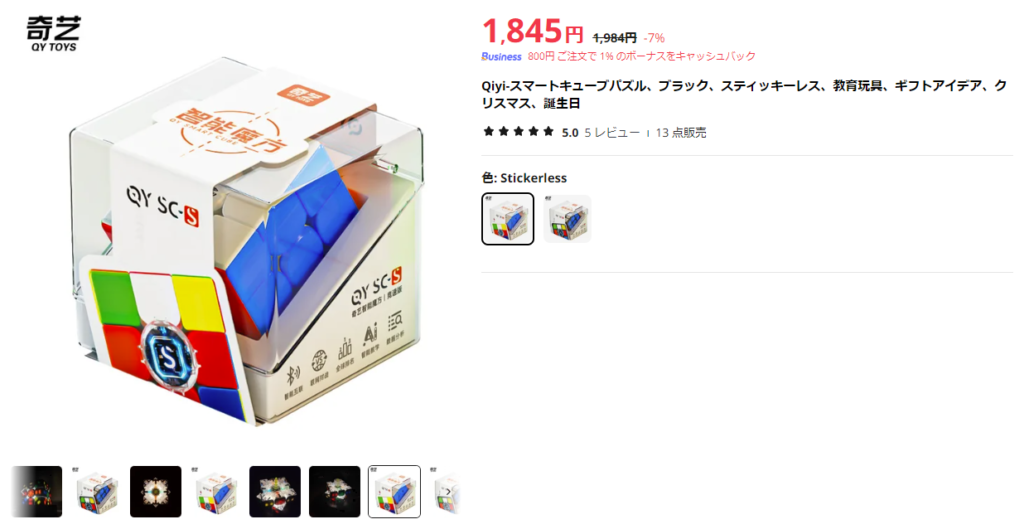
Task: Open the main product image
Action: pyautogui.click(x=245, y=242)
